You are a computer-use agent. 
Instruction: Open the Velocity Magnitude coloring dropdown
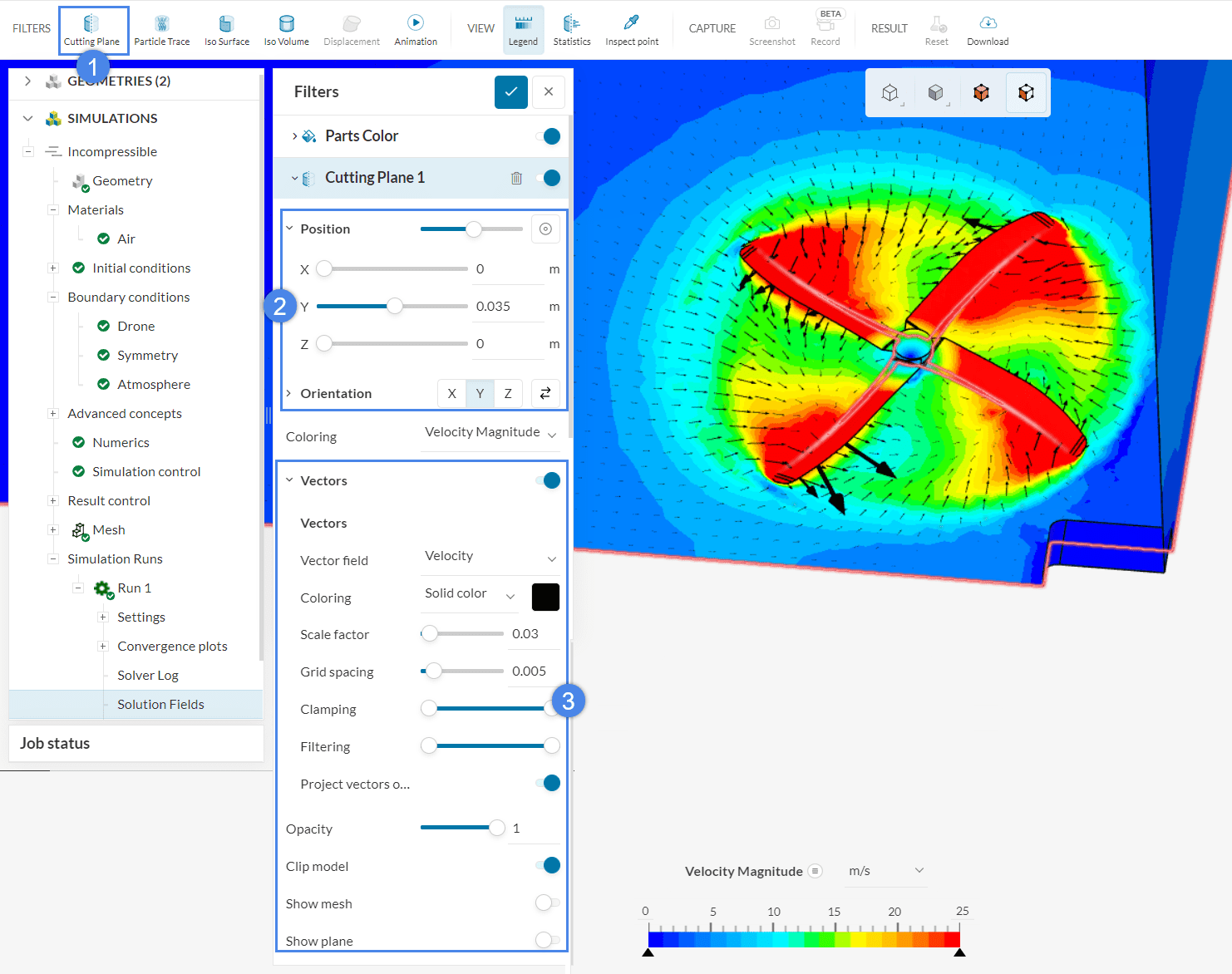(x=490, y=433)
